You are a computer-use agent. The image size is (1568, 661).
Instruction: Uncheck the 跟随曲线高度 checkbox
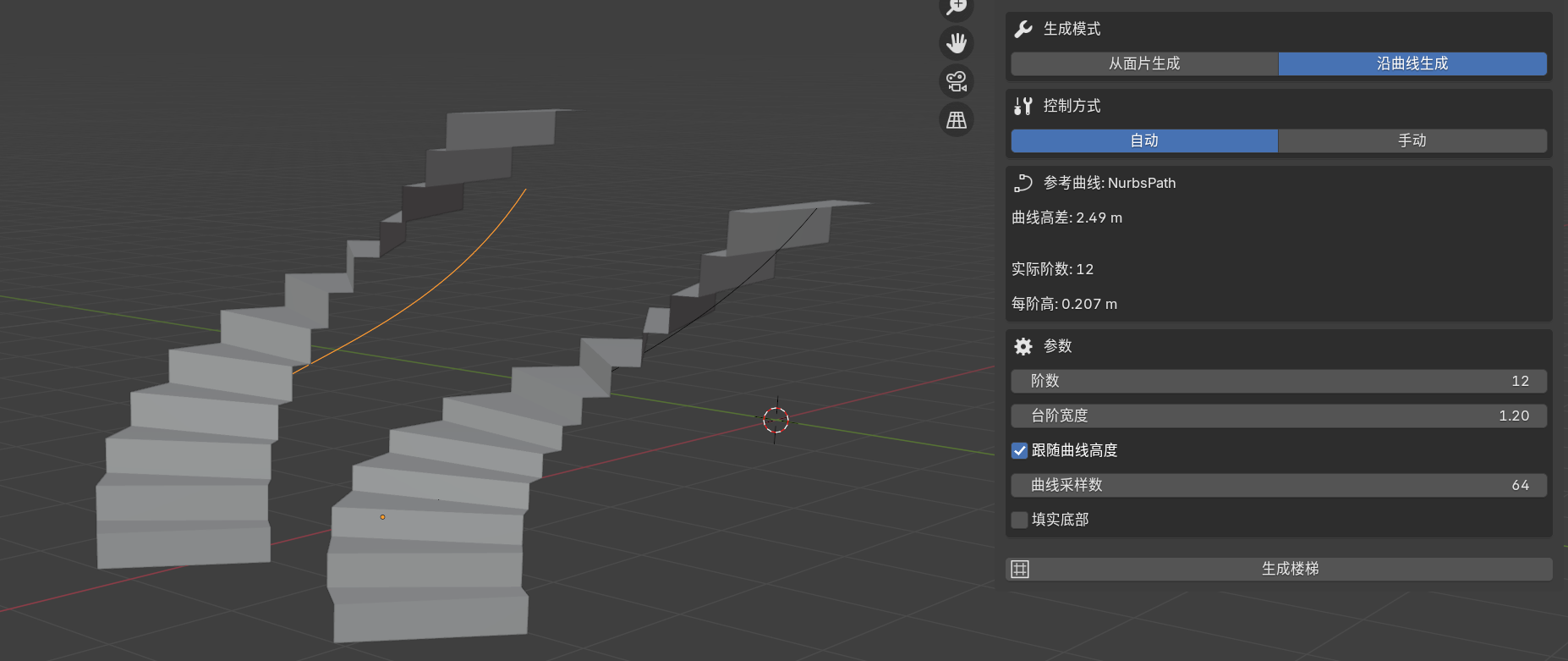pyautogui.click(x=1020, y=450)
